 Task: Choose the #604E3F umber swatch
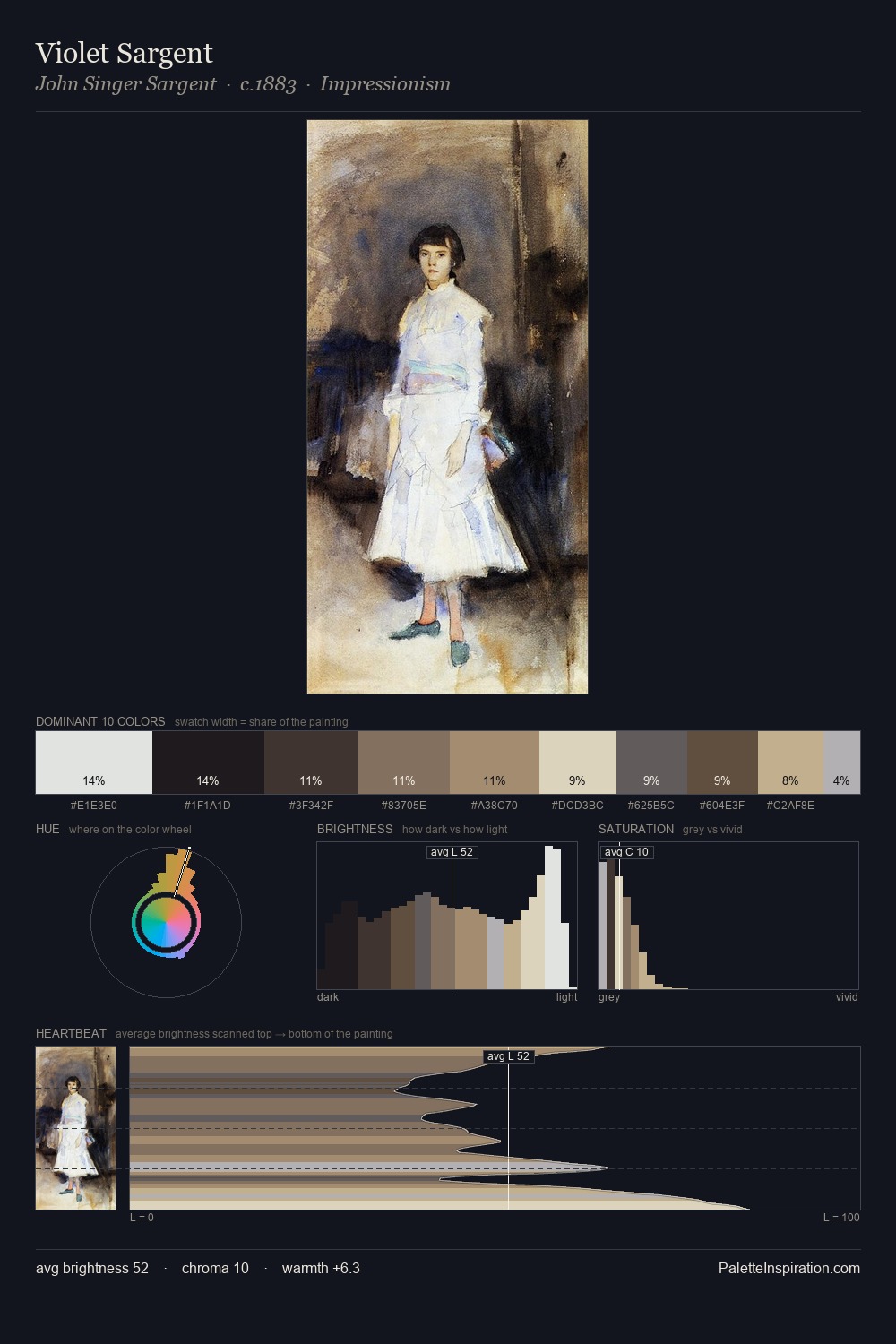tap(722, 762)
